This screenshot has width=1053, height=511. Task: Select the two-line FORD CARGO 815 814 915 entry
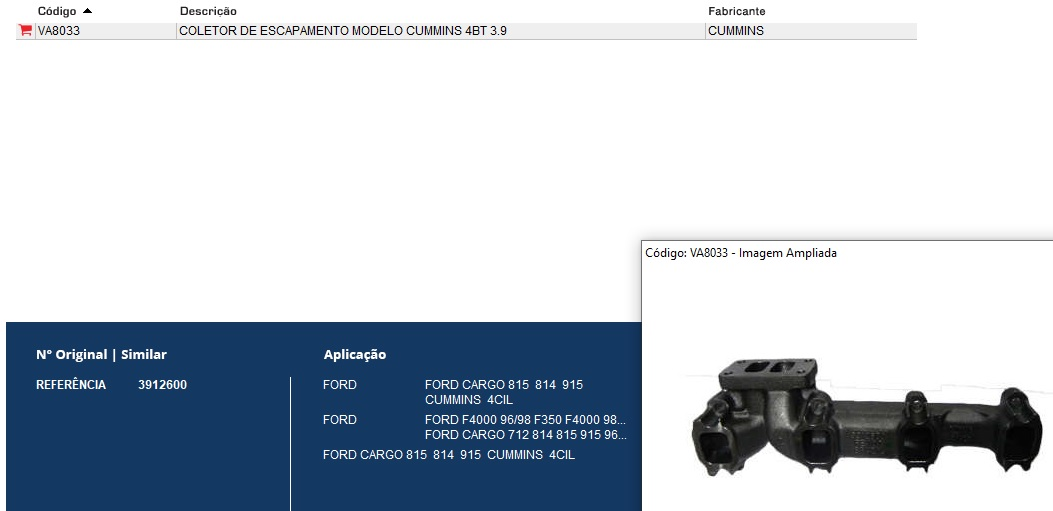tap(503, 392)
